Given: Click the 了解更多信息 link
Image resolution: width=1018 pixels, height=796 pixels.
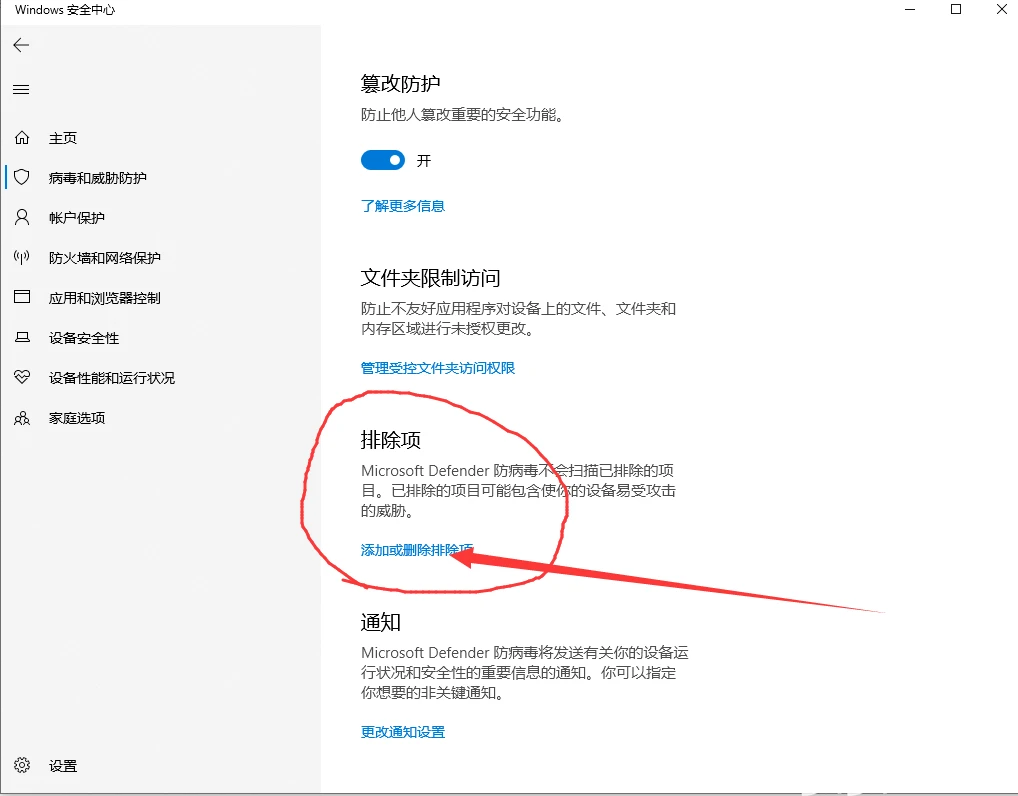Looking at the screenshot, I should [403, 206].
